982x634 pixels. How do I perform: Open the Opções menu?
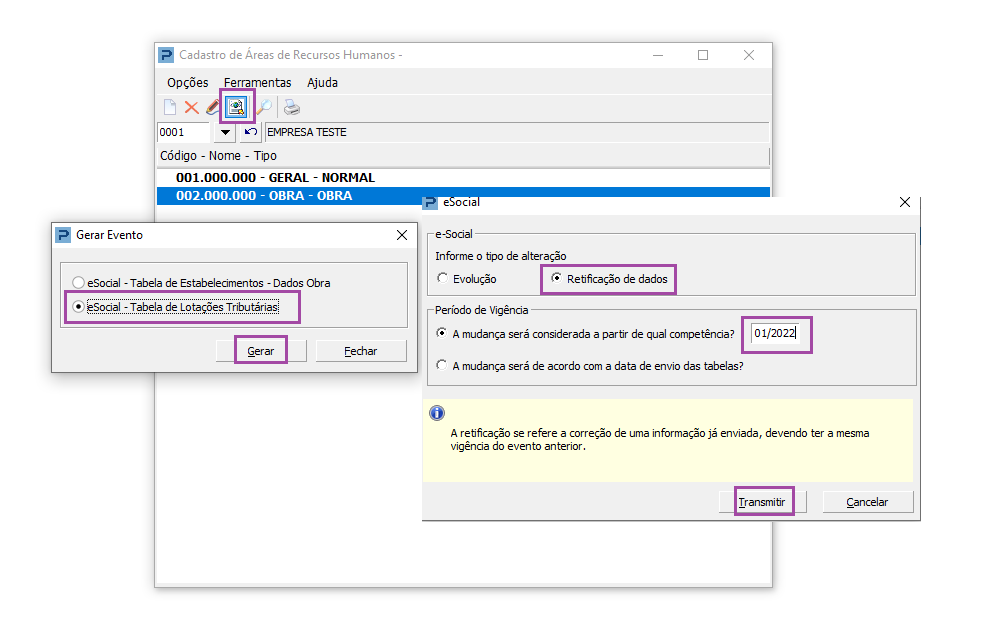(187, 83)
